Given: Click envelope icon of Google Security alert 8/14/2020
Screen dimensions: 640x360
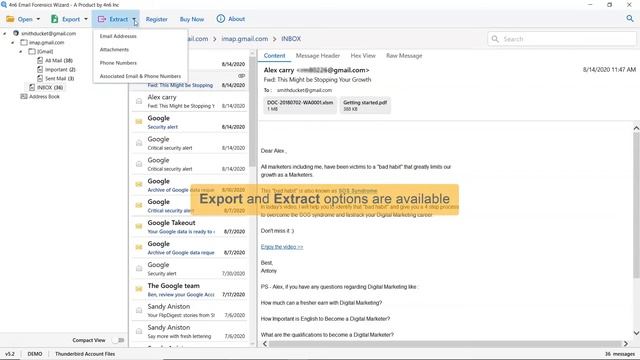Looking at the screenshot, I should 139,122.
